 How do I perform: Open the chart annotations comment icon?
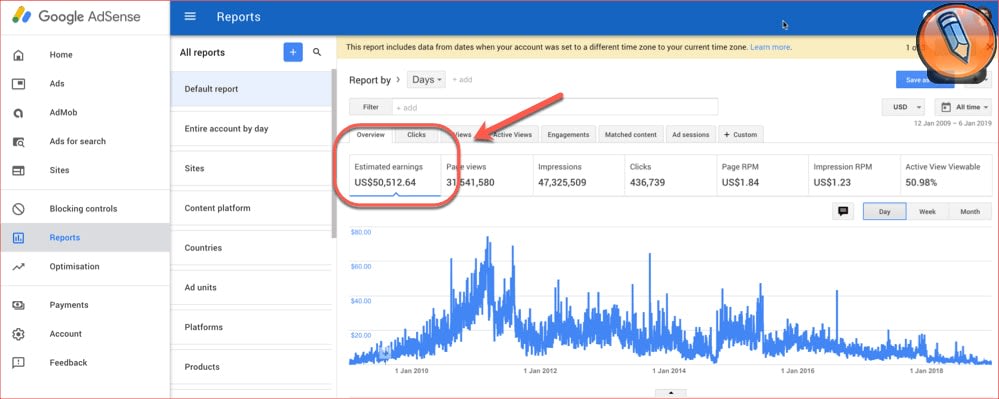pos(844,212)
